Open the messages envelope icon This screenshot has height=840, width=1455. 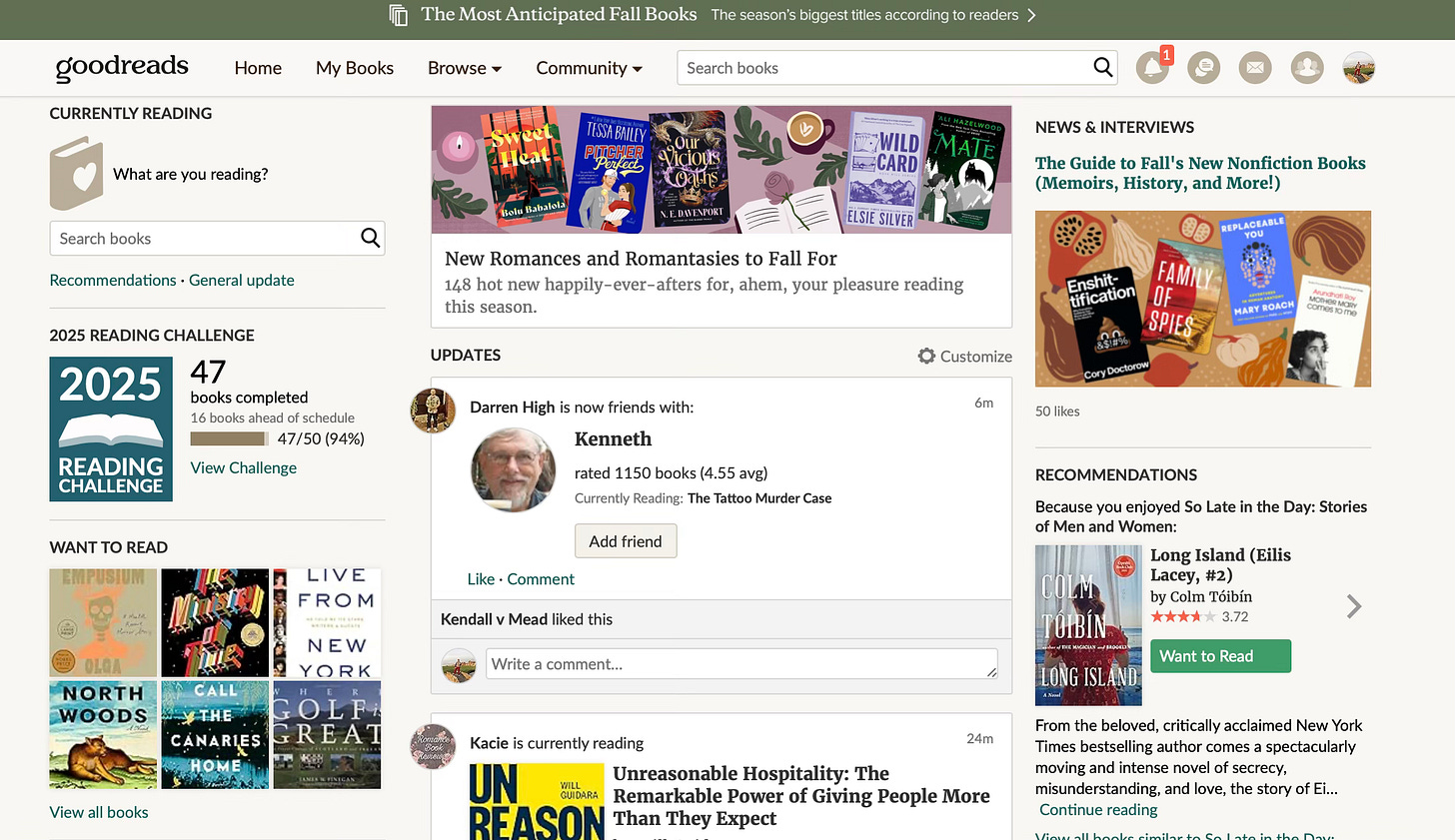pos(1255,68)
